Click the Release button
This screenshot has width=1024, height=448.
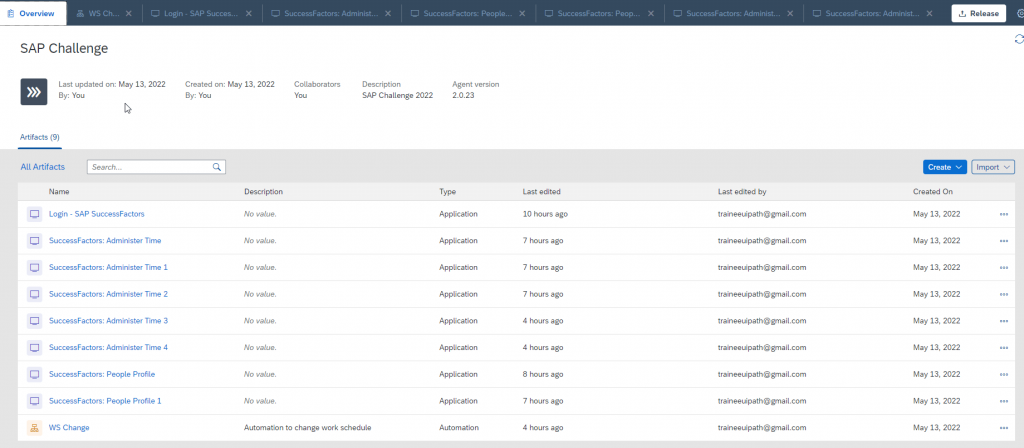tap(978, 13)
